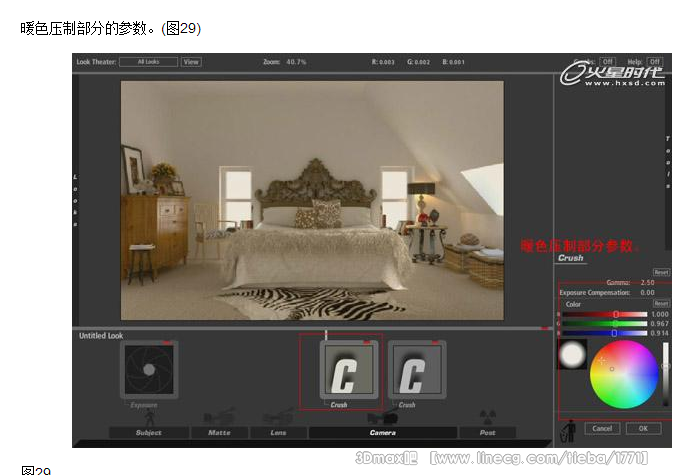Switch to the Post tab
The width and height of the screenshot is (677, 475).
pos(488,433)
